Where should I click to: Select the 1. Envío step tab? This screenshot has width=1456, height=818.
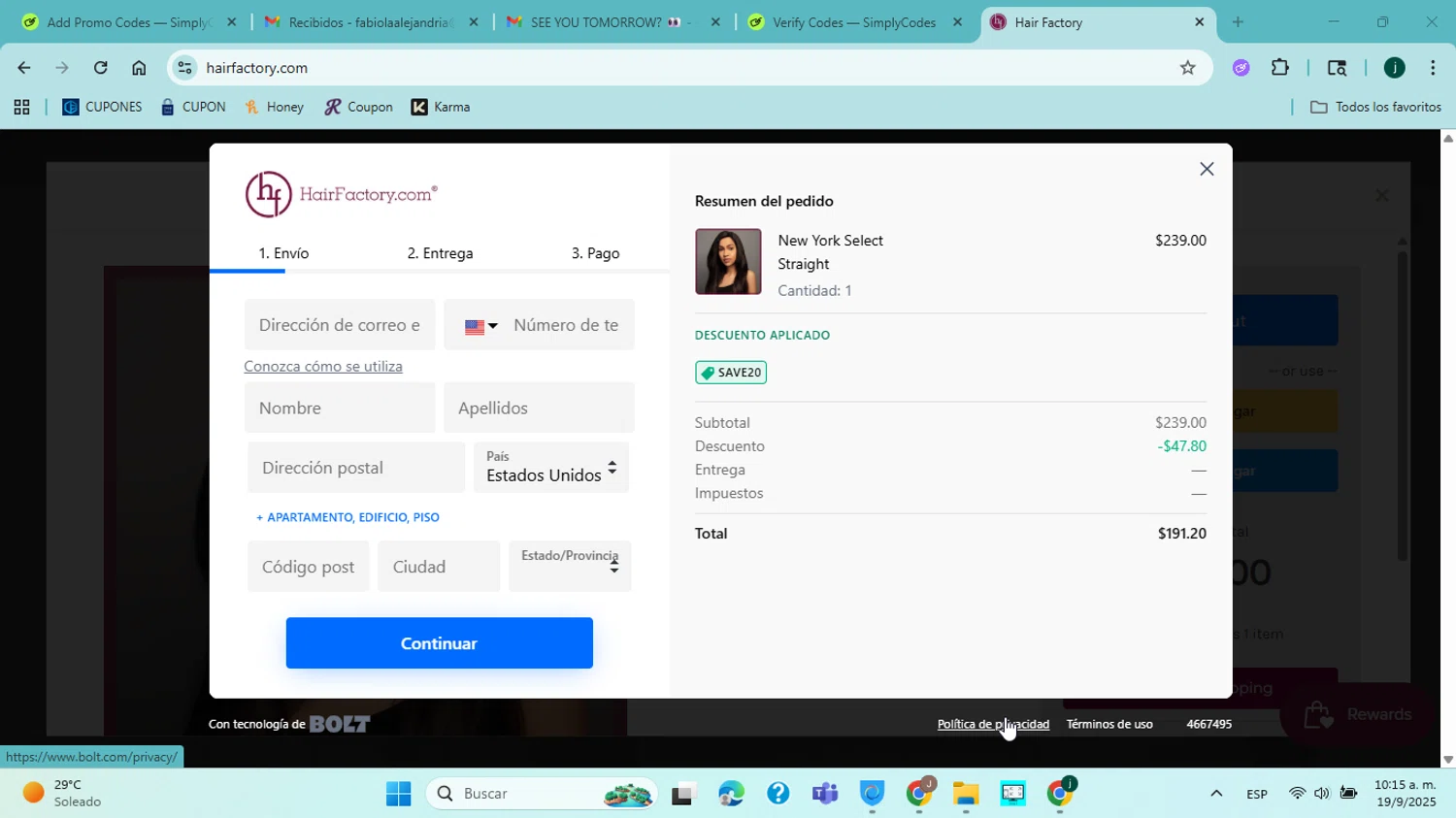click(x=283, y=253)
